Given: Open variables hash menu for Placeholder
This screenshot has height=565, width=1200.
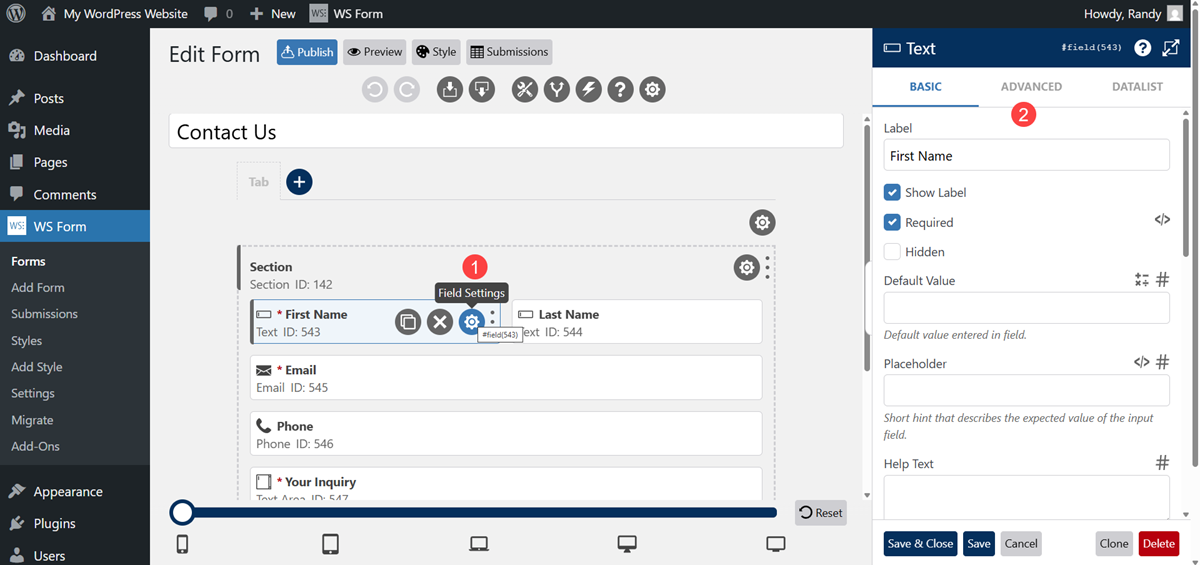Looking at the screenshot, I should (1162, 363).
